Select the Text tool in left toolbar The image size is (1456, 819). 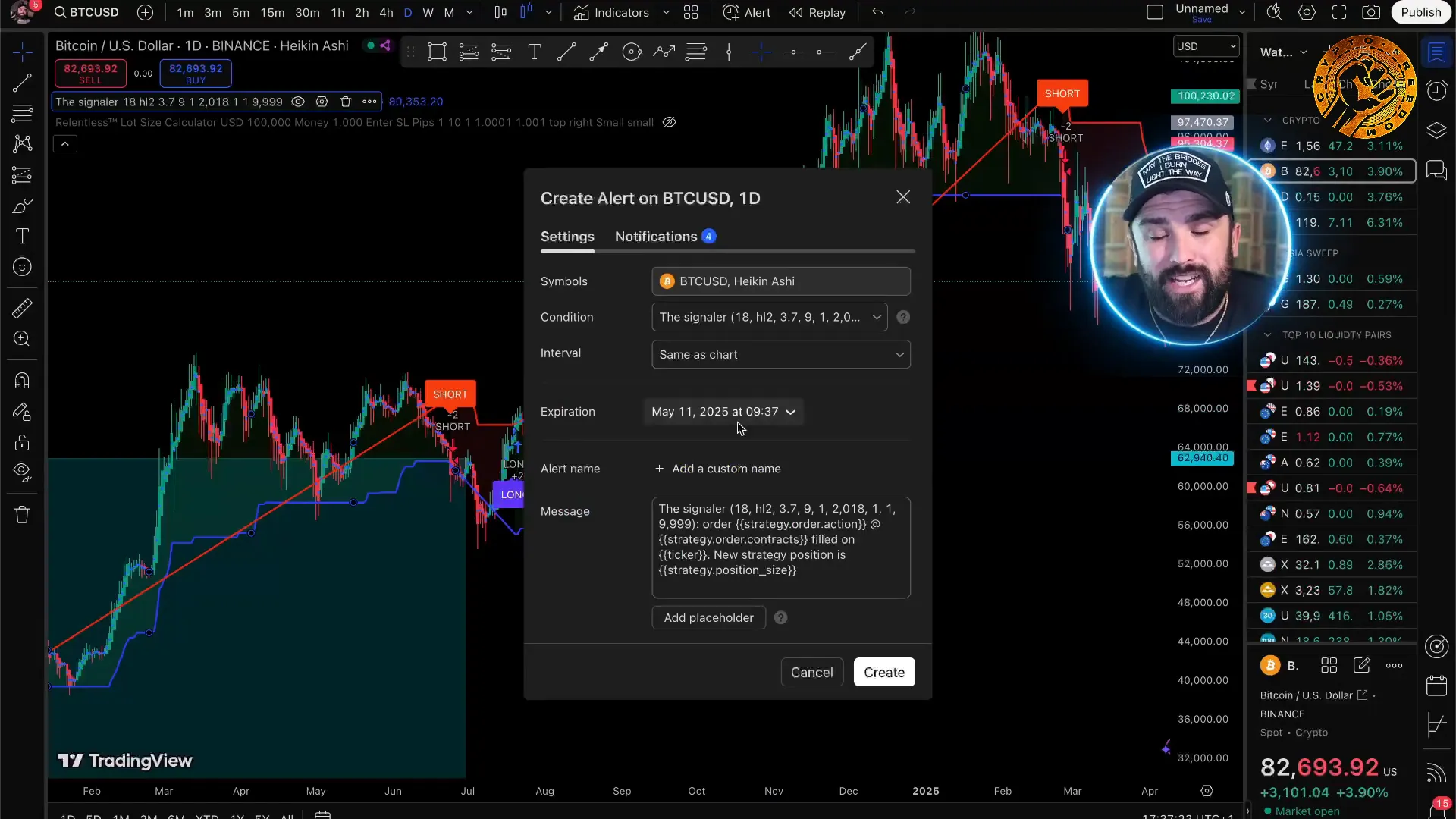(x=22, y=237)
